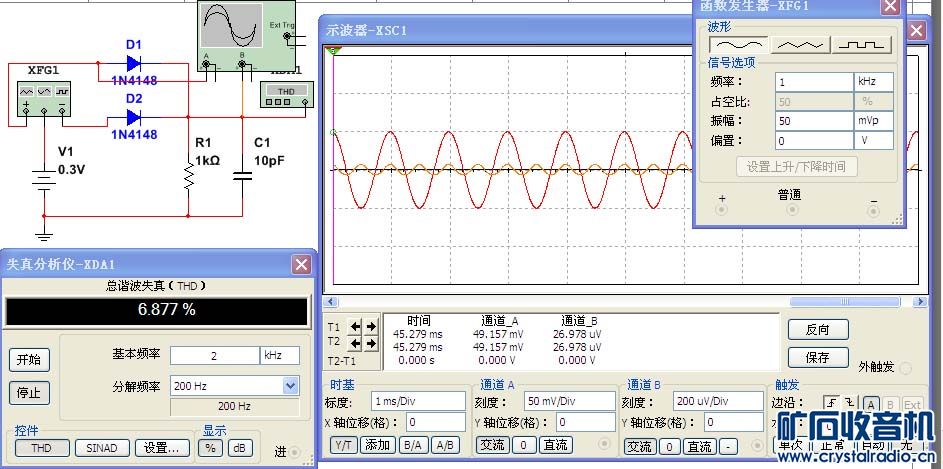Select the triangle waveform button
Viewport: 943px width, 469px height.
(x=801, y=45)
